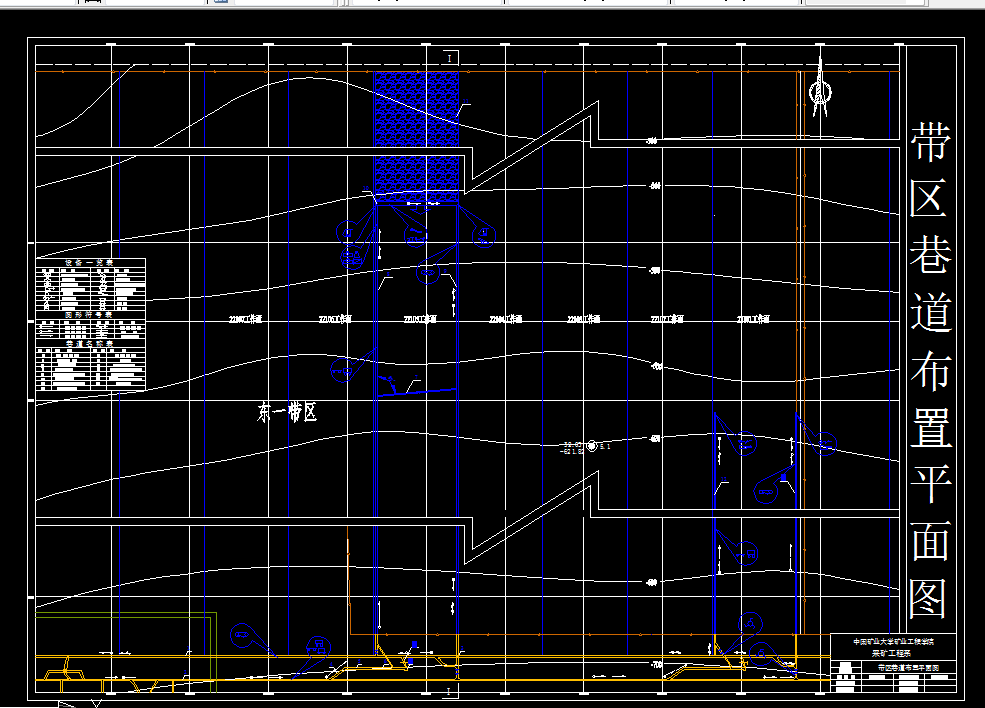Select the blue hatched region in the drawing
Viewport: 985px width, 708px height.
[416, 137]
